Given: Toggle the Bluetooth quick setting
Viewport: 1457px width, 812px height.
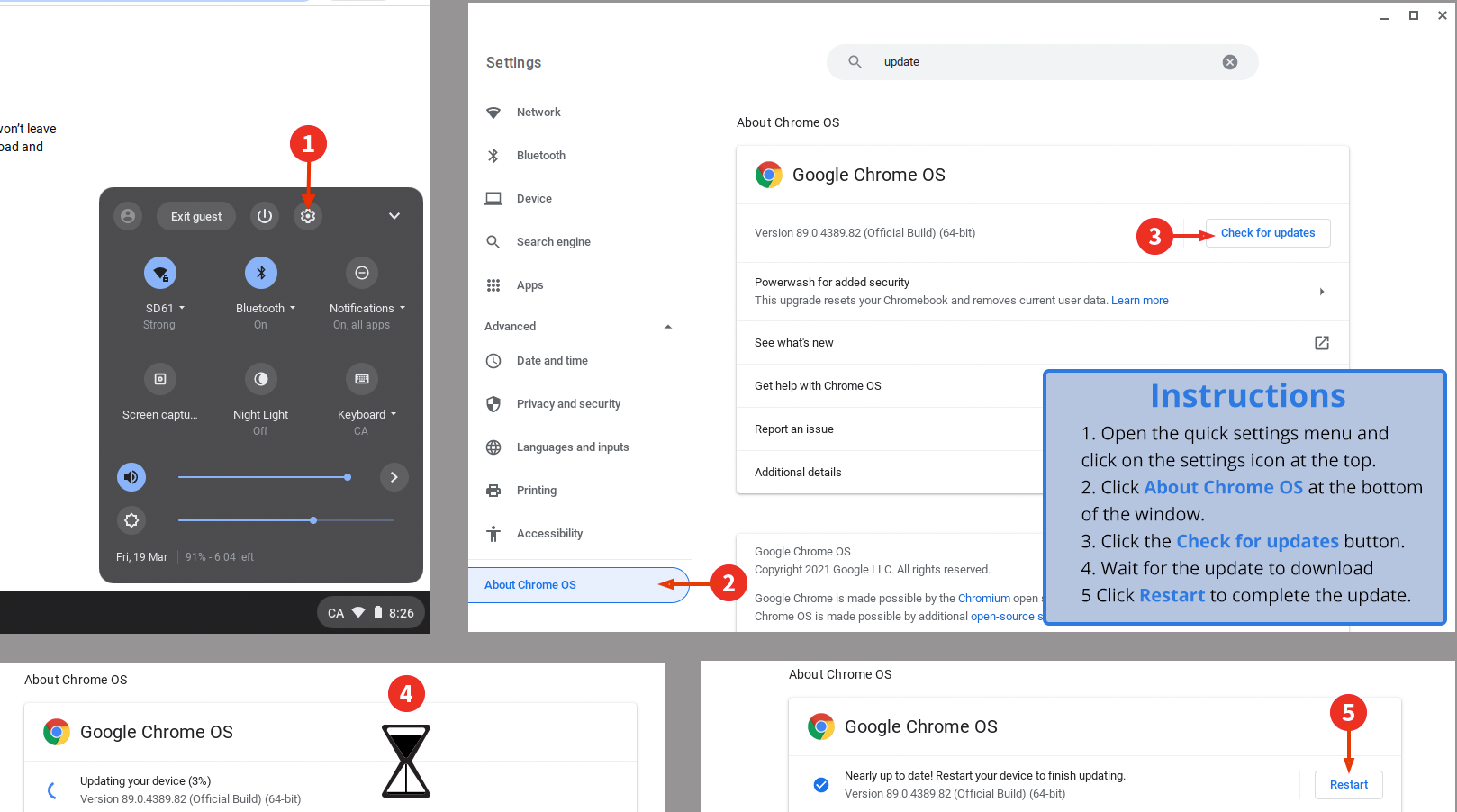Looking at the screenshot, I should [x=261, y=273].
